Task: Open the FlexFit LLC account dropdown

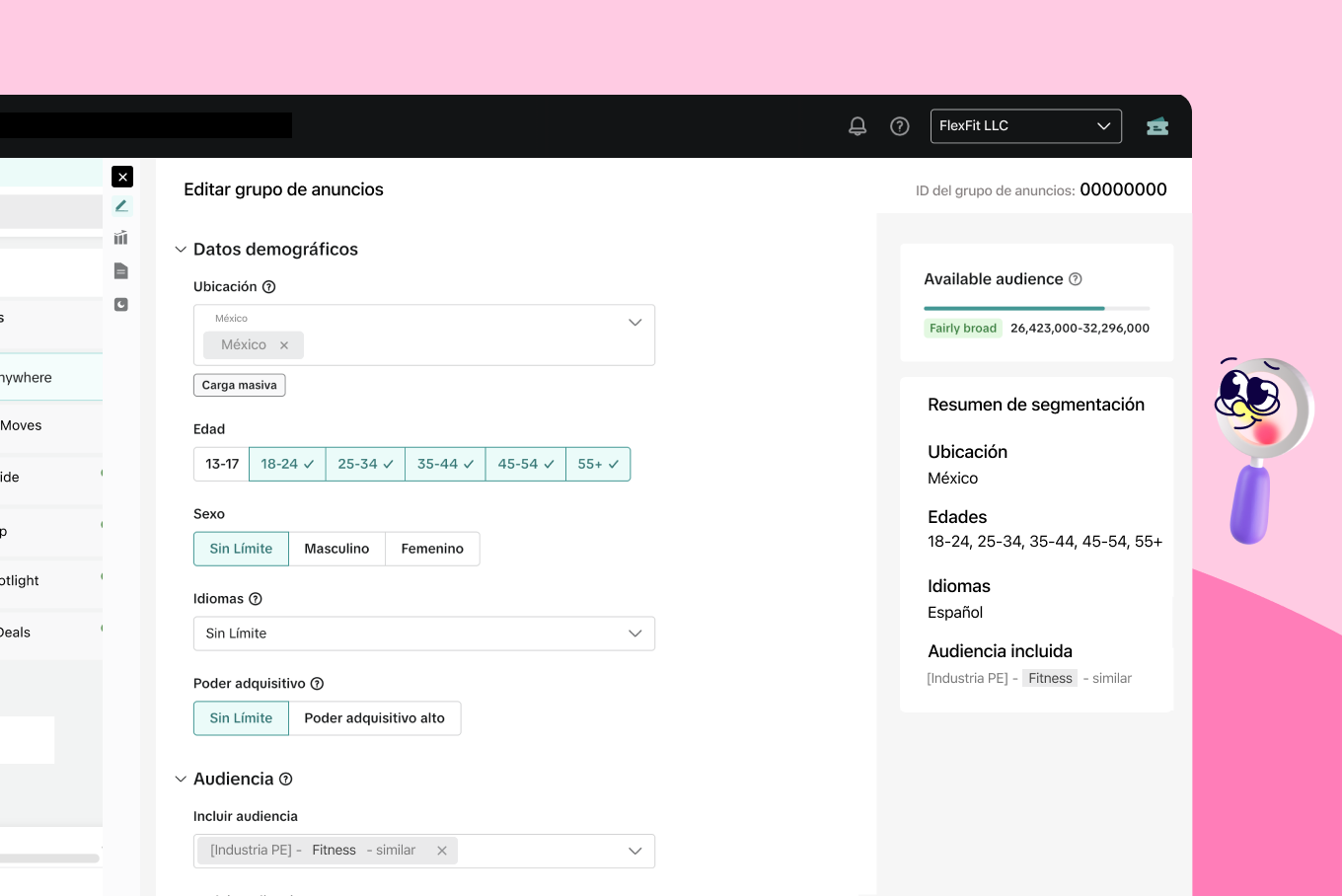Action: [x=1025, y=126]
